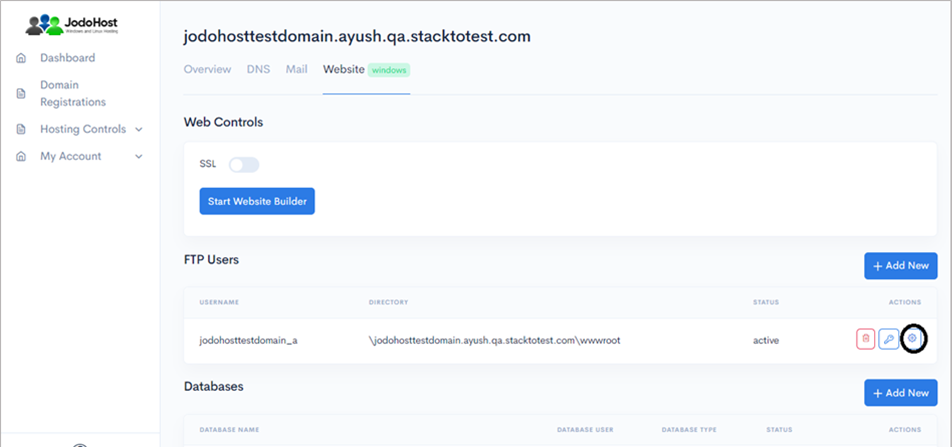Click the Domain Registrations document icon

click(x=21, y=93)
